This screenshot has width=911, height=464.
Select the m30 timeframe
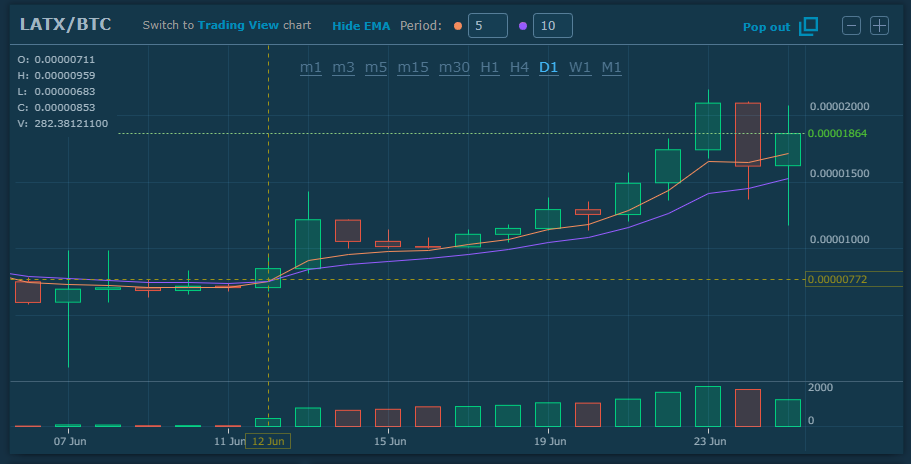(454, 67)
